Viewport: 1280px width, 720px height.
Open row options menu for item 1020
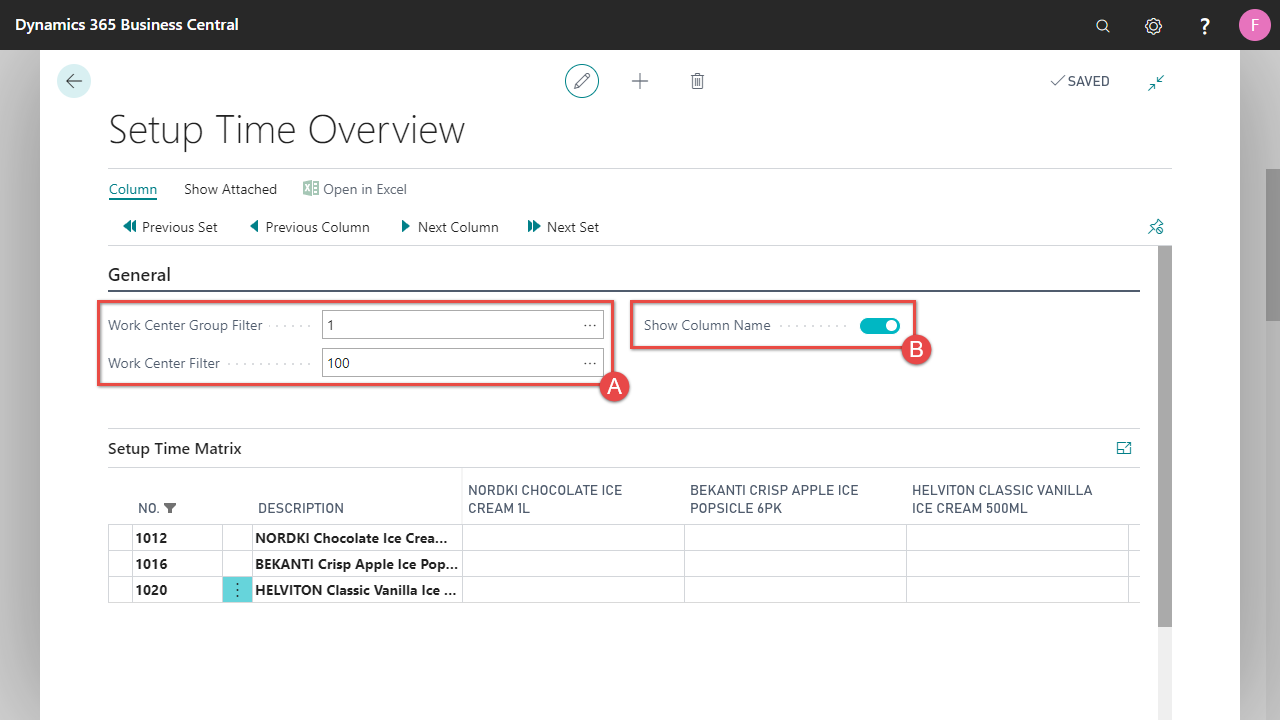click(x=237, y=590)
